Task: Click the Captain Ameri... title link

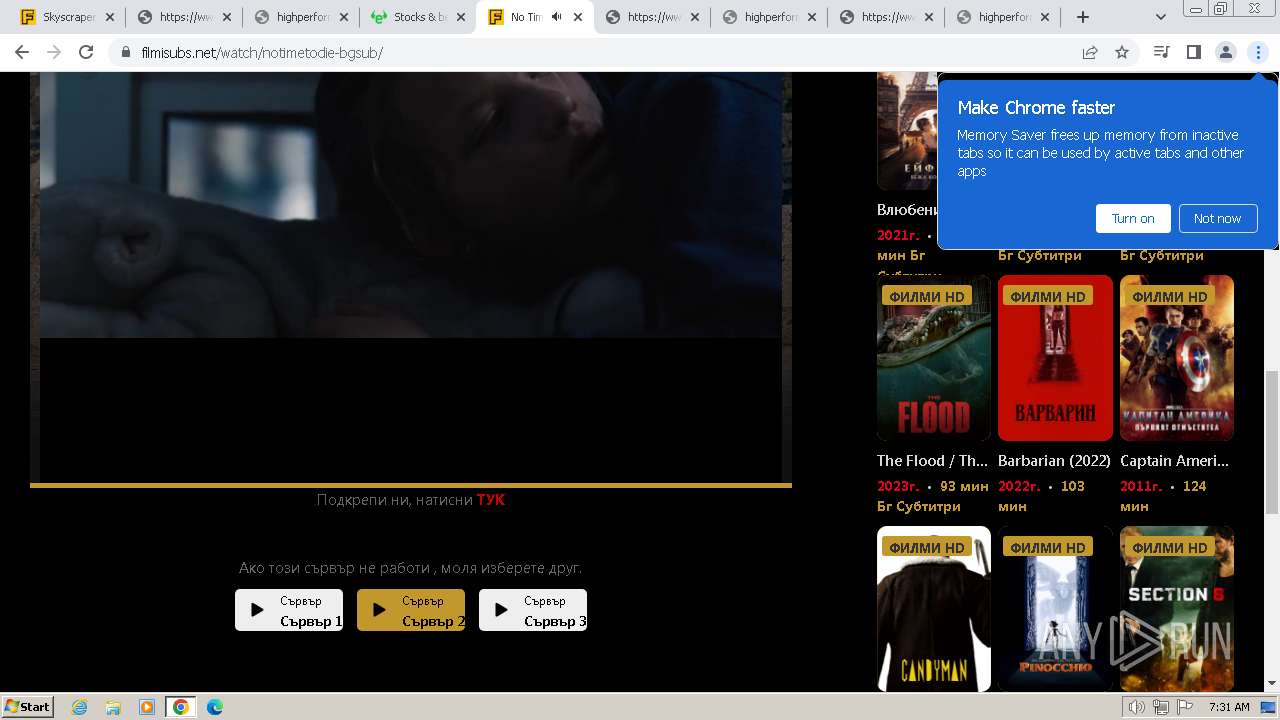Action: click(x=1174, y=461)
